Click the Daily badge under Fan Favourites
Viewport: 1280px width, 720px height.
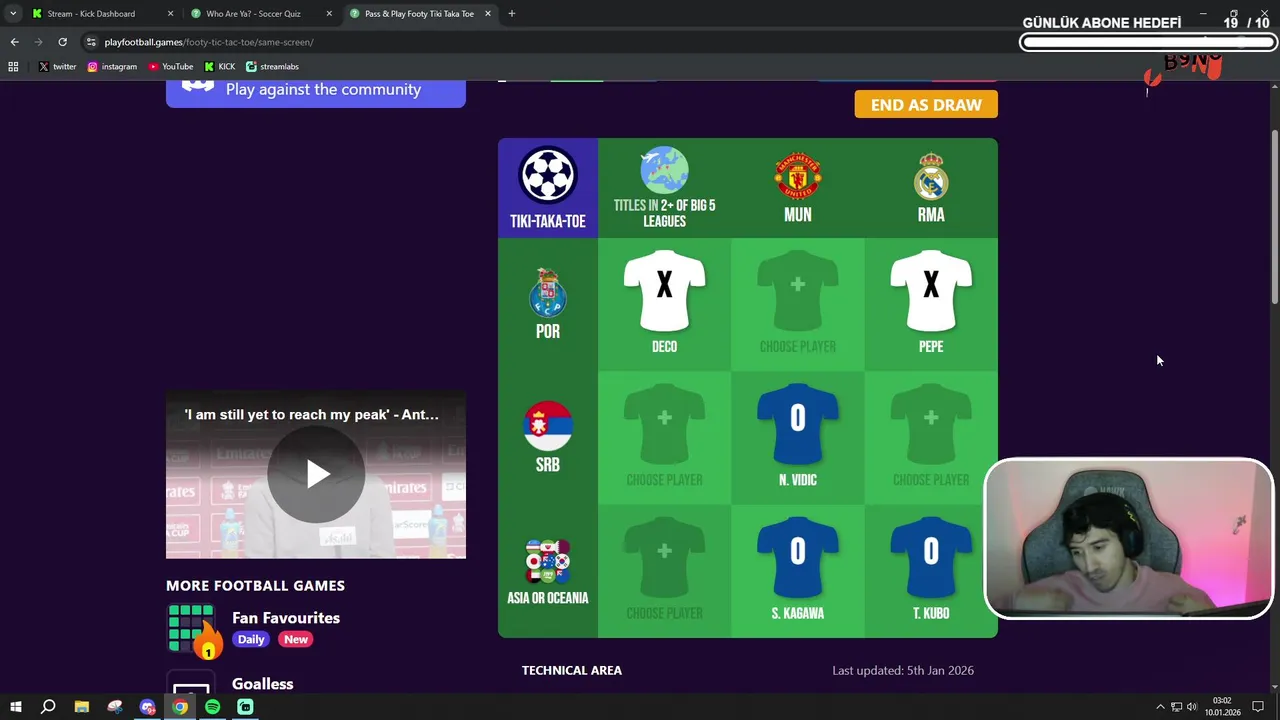[x=251, y=639]
